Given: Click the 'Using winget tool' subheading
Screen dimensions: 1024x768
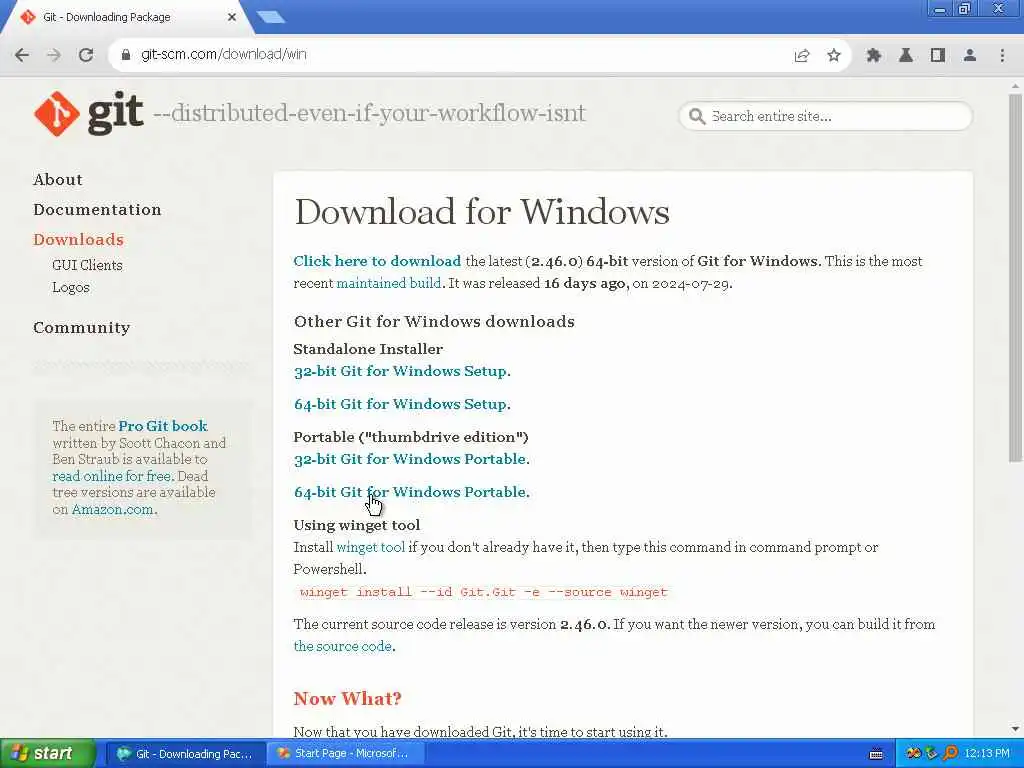Looking at the screenshot, I should (357, 525).
